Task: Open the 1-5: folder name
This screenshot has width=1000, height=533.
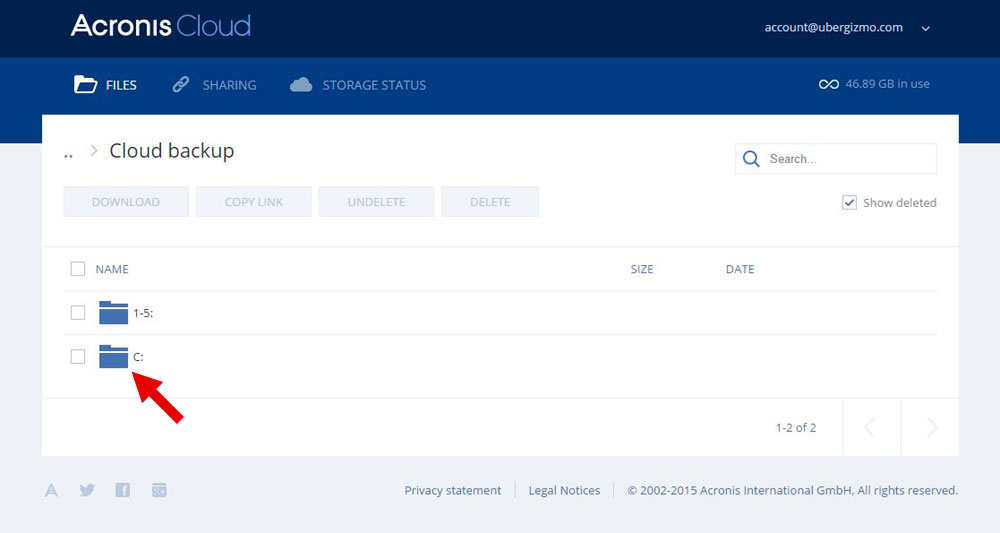Action: pos(143,313)
